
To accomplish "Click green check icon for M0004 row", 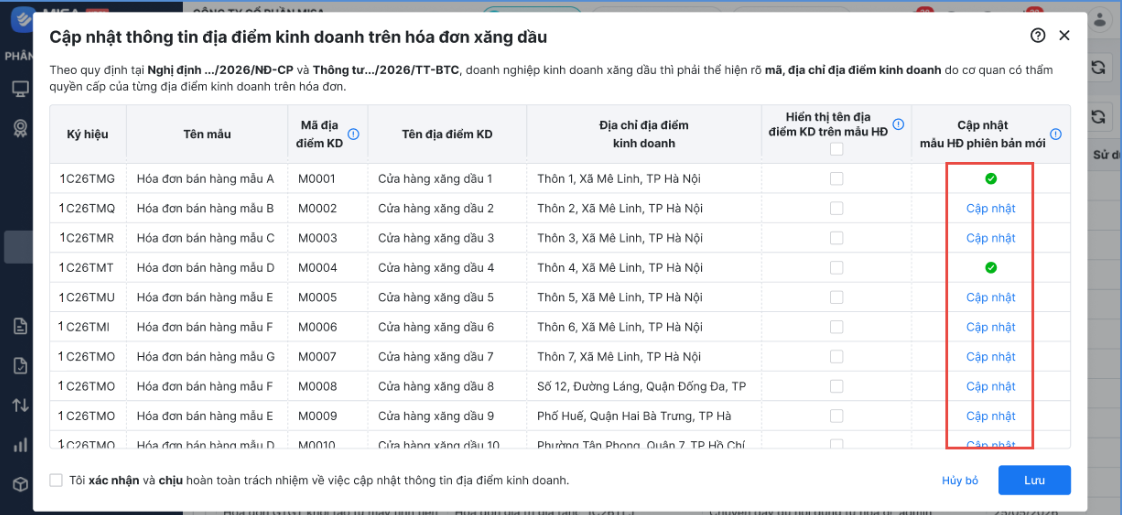I will 990,268.
